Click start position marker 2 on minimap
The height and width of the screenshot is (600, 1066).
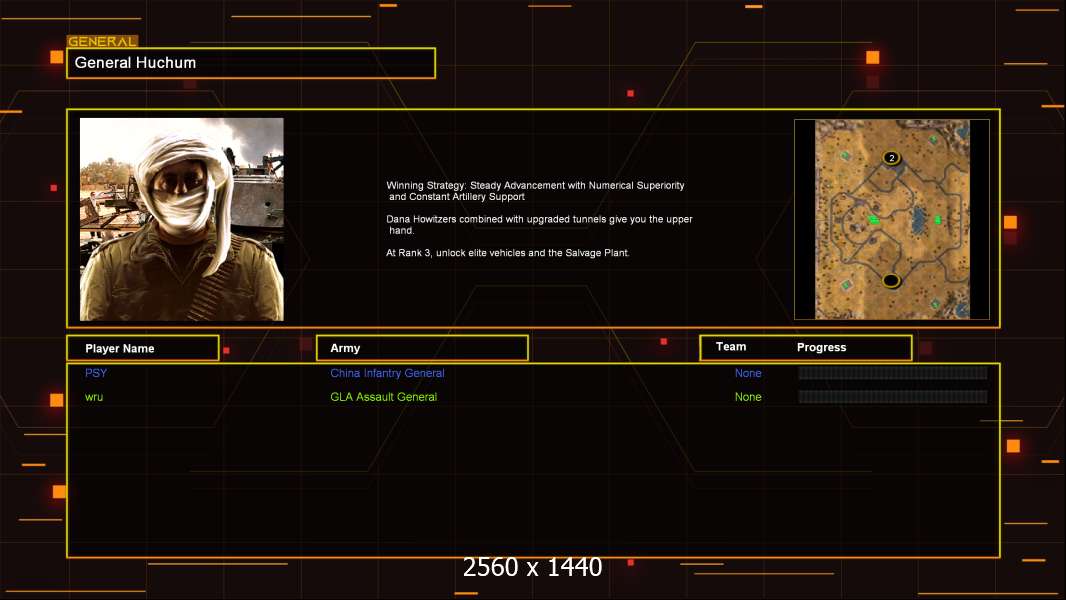pos(891,158)
